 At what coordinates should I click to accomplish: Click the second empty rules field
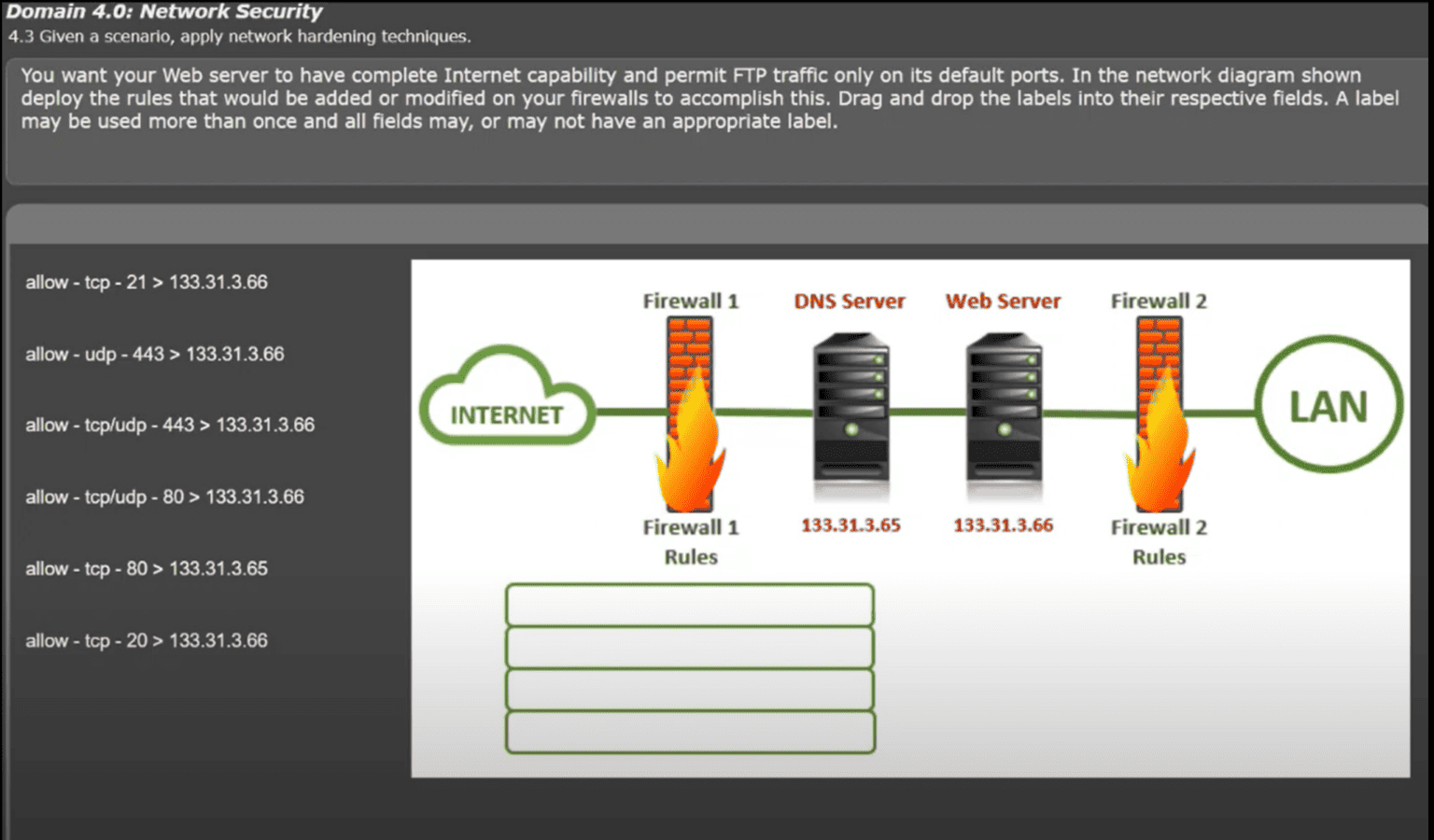(x=689, y=647)
